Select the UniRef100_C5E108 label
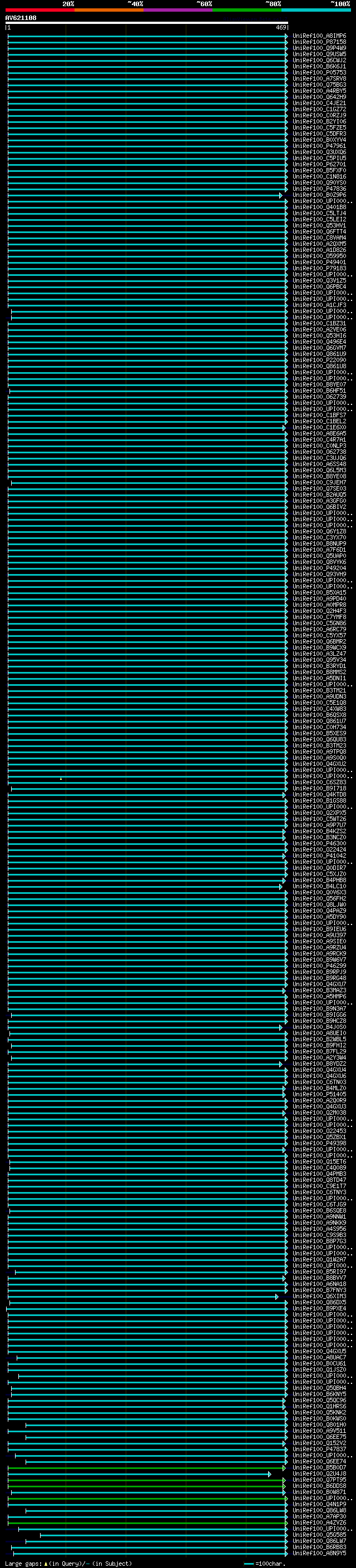 click(319, 703)
